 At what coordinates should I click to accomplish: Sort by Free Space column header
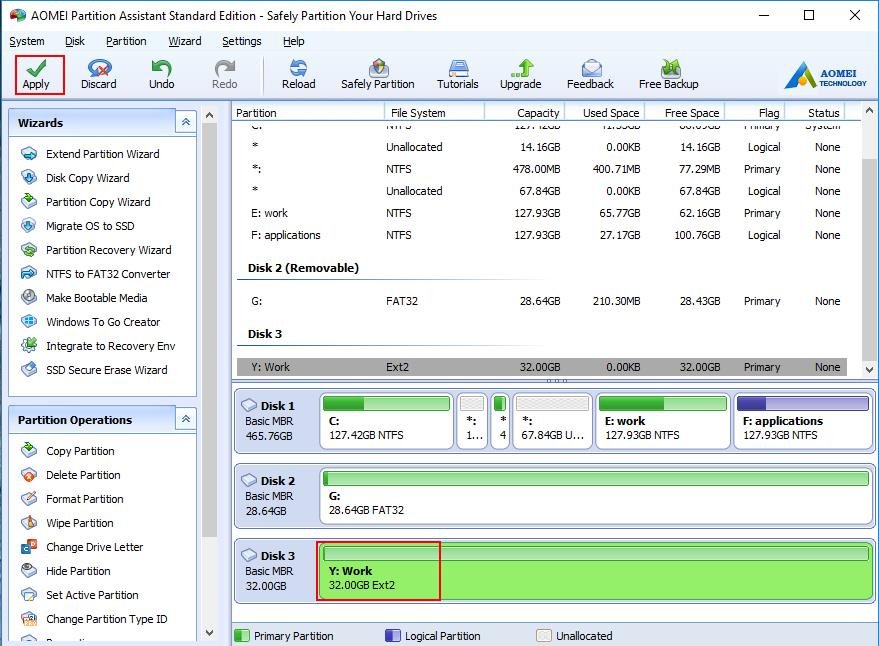click(x=685, y=113)
